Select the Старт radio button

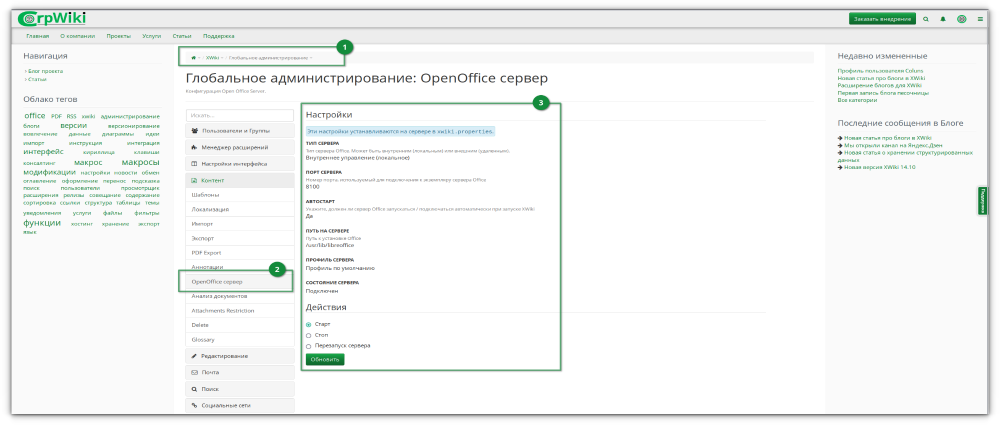coord(309,324)
